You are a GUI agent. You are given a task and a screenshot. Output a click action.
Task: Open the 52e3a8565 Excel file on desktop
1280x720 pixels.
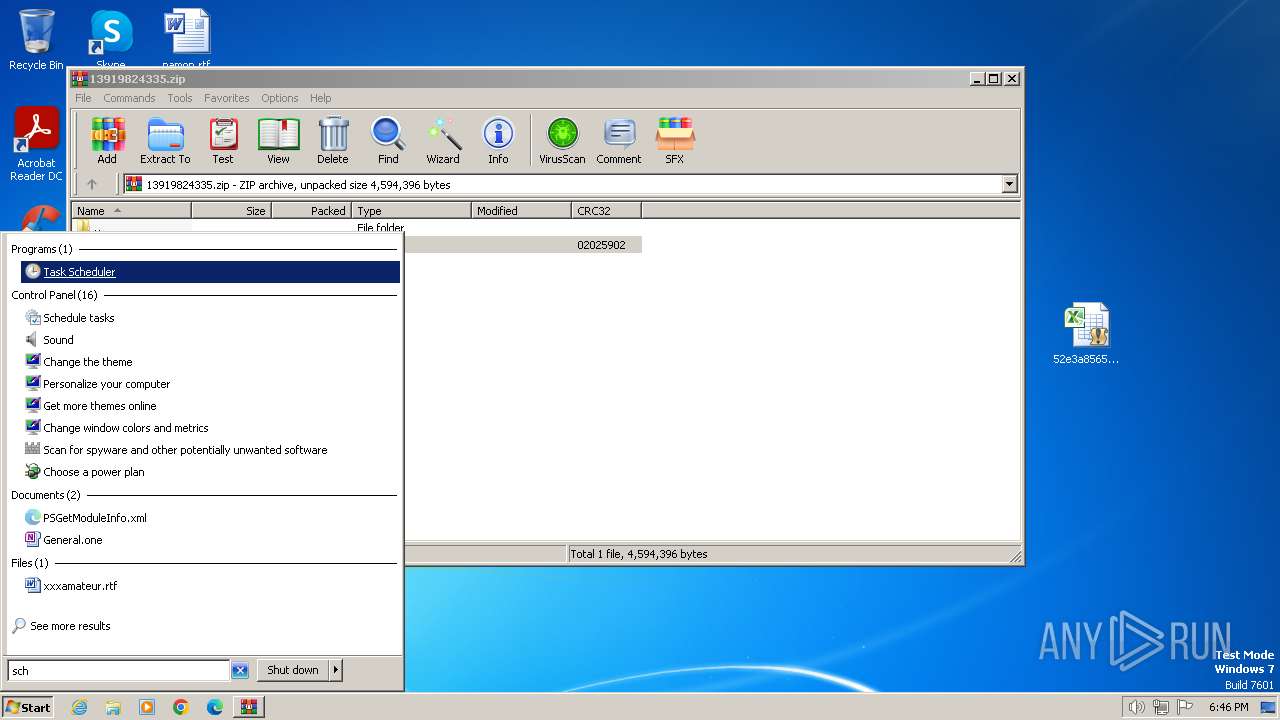coord(1086,334)
